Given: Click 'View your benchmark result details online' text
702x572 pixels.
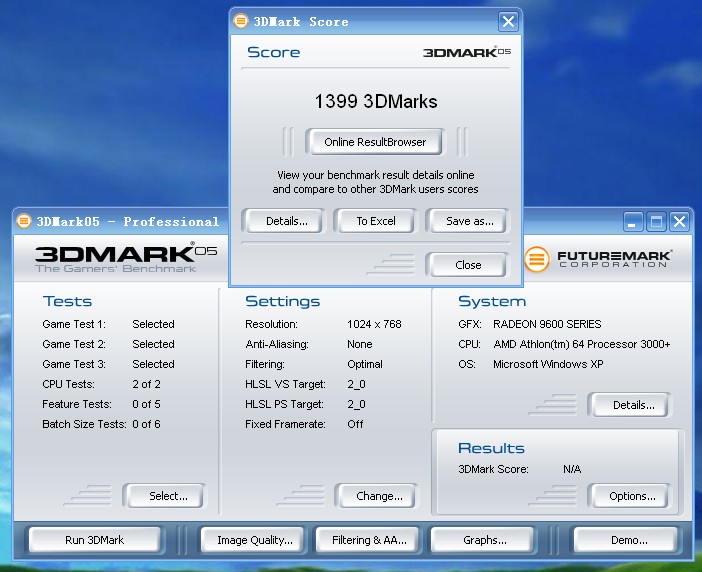Looking at the screenshot, I should coord(376,175).
